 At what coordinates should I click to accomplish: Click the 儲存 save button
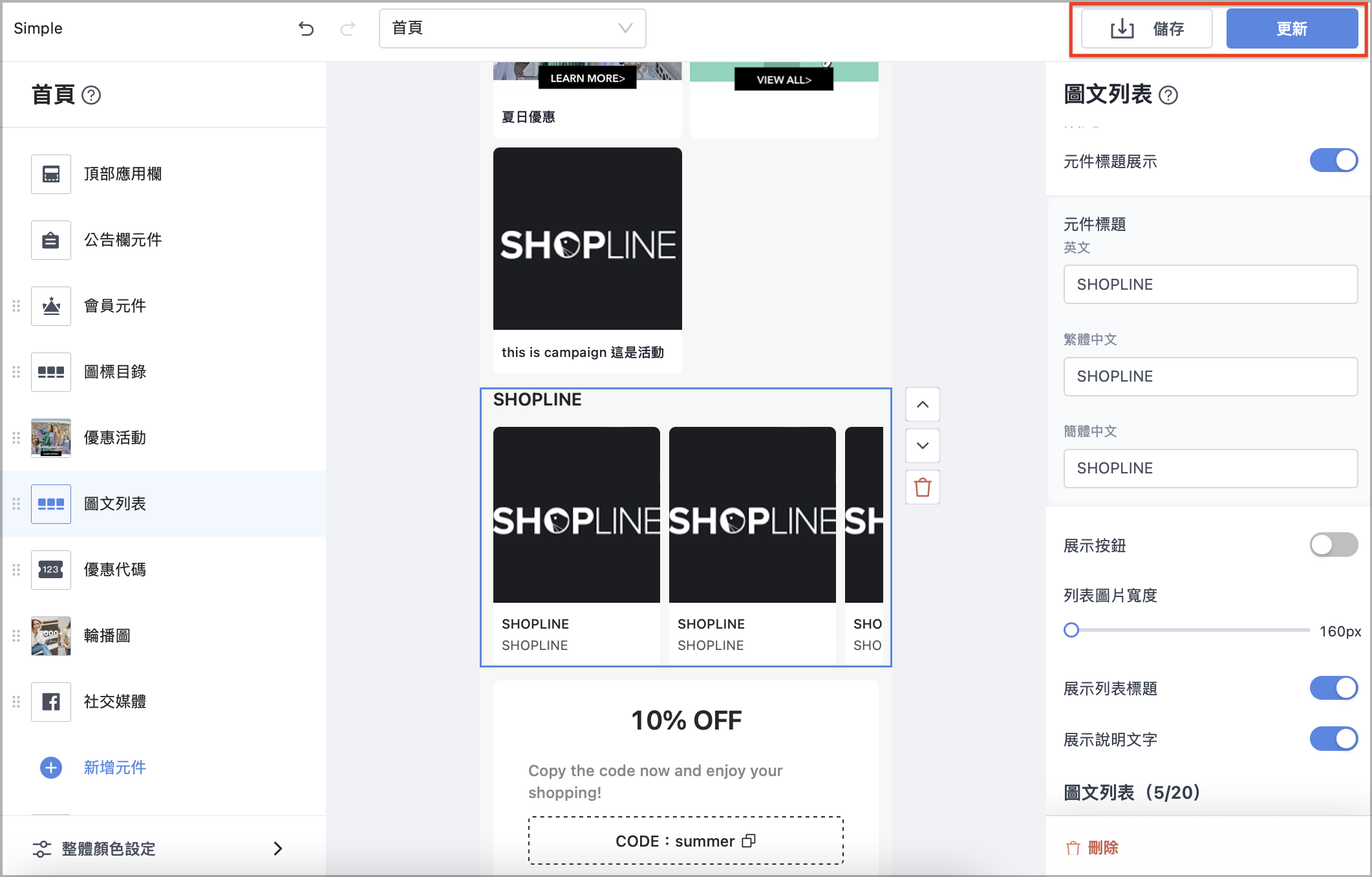[x=1146, y=28]
